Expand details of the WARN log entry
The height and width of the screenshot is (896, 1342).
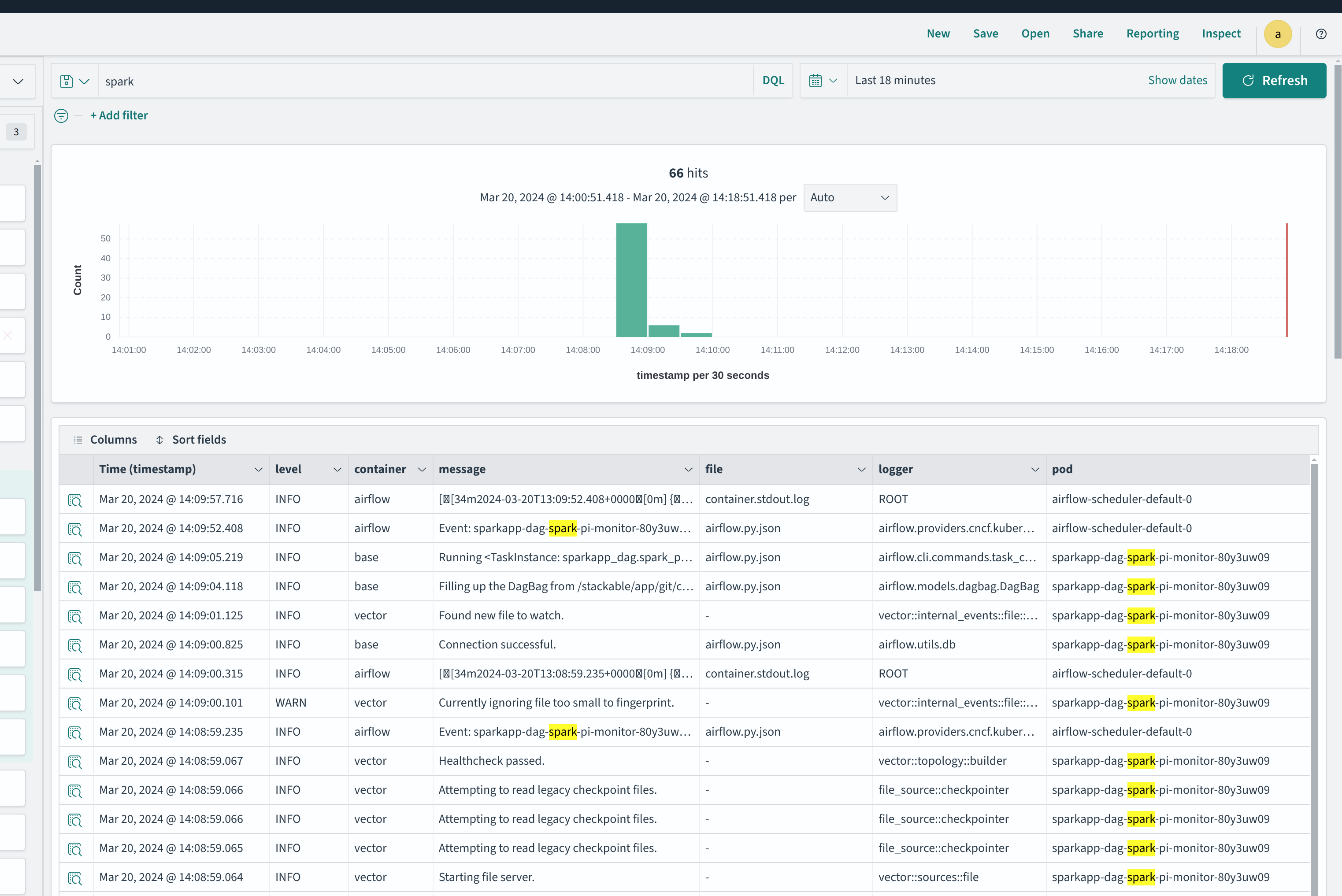[76, 703]
